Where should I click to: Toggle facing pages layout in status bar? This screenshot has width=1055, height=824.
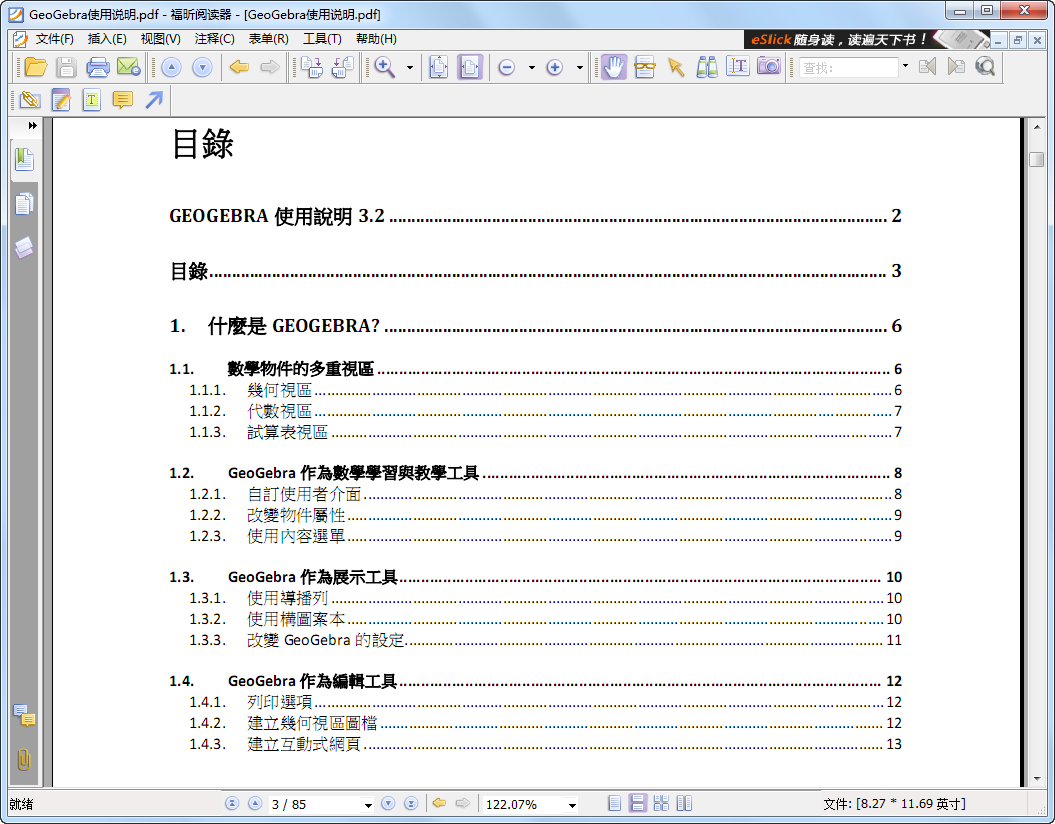pyautogui.click(x=684, y=804)
